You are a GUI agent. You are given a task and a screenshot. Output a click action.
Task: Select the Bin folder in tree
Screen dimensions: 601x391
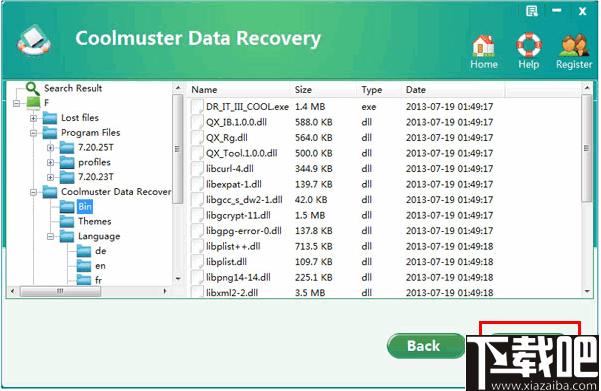tap(85, 207)
